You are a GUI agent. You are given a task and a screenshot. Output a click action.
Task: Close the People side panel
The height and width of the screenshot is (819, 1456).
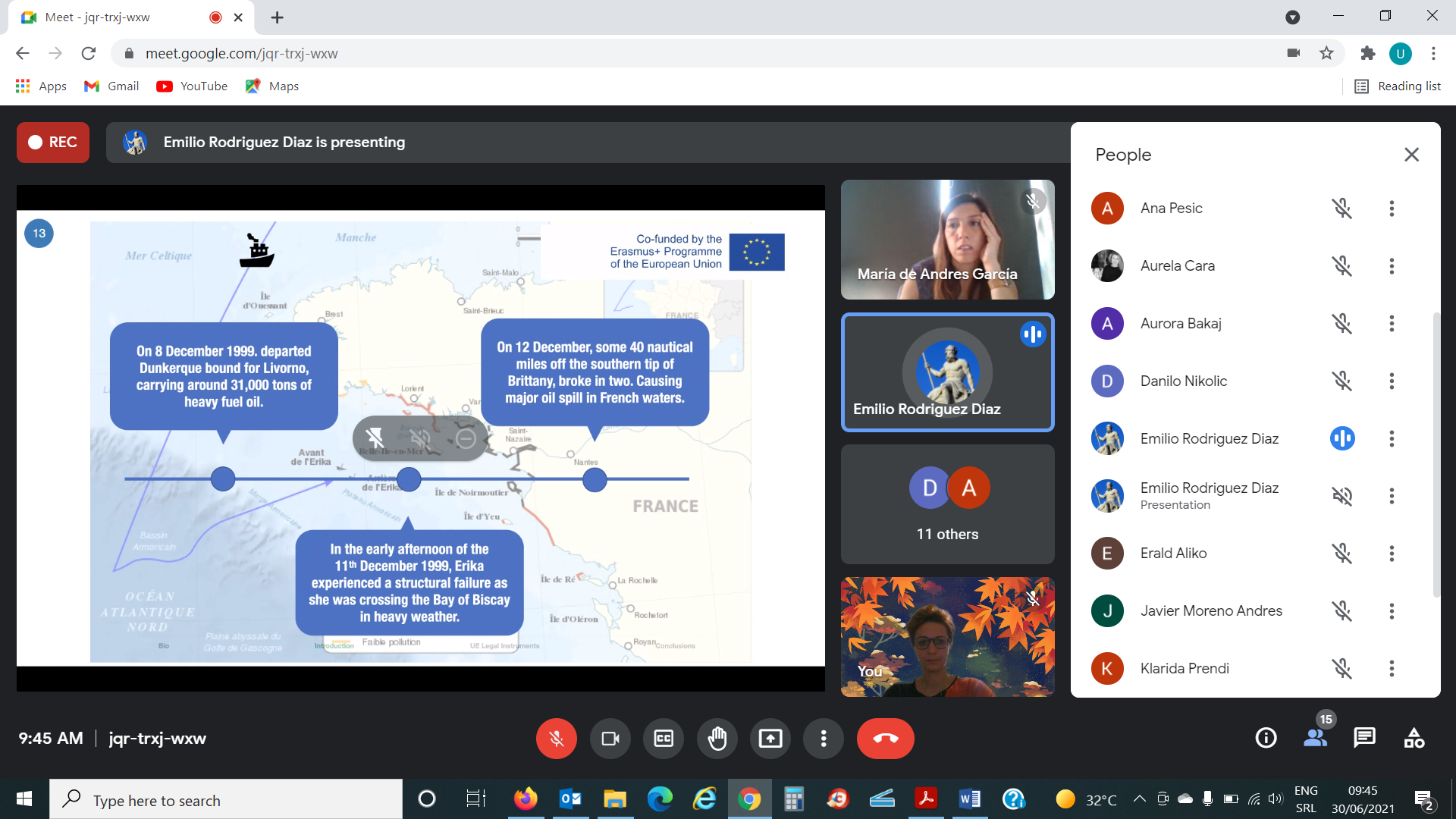[x=1411, y=155]
